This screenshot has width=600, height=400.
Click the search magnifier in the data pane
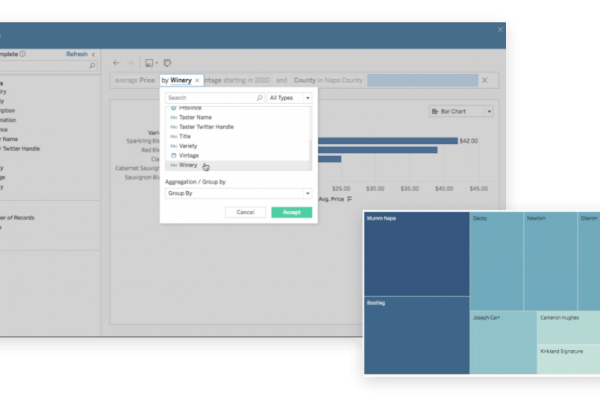92,66
